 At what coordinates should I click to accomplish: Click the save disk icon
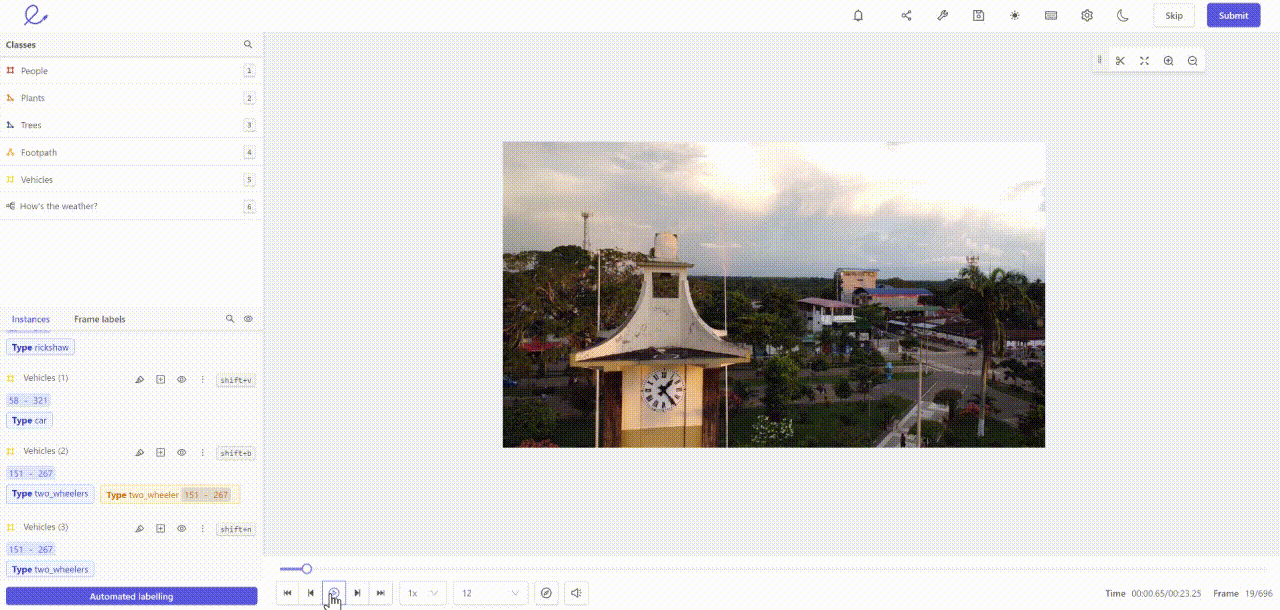(978, 15)
